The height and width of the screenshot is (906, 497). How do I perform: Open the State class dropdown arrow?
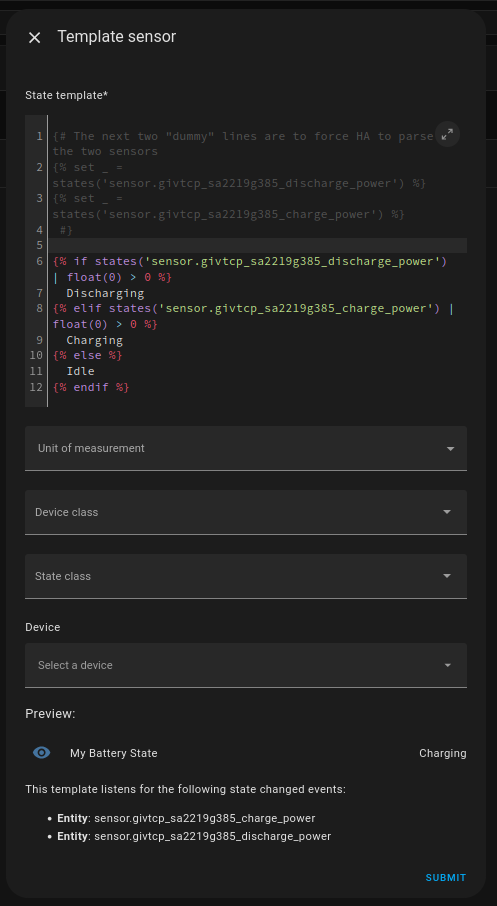[x=446, y=576]
